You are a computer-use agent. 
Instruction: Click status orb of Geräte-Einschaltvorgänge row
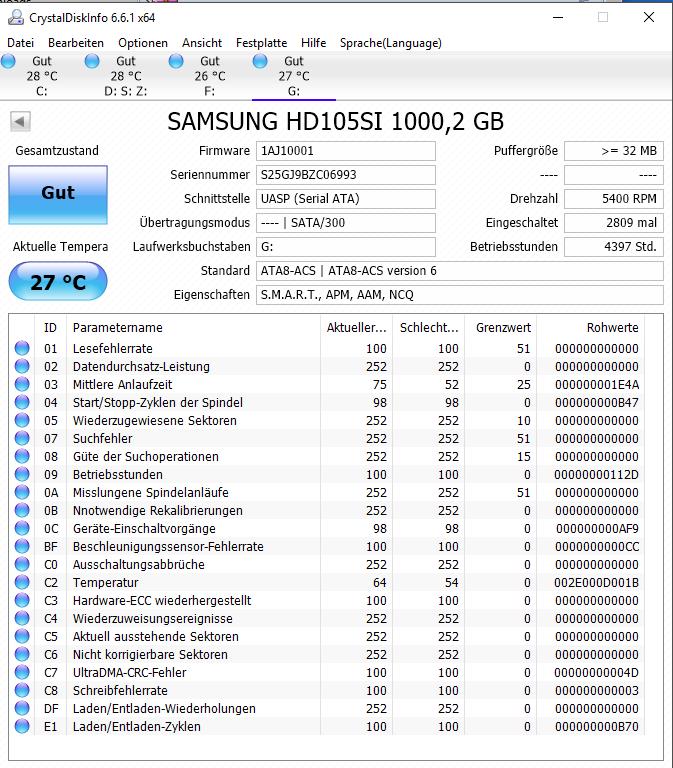[x=22, y=528]
